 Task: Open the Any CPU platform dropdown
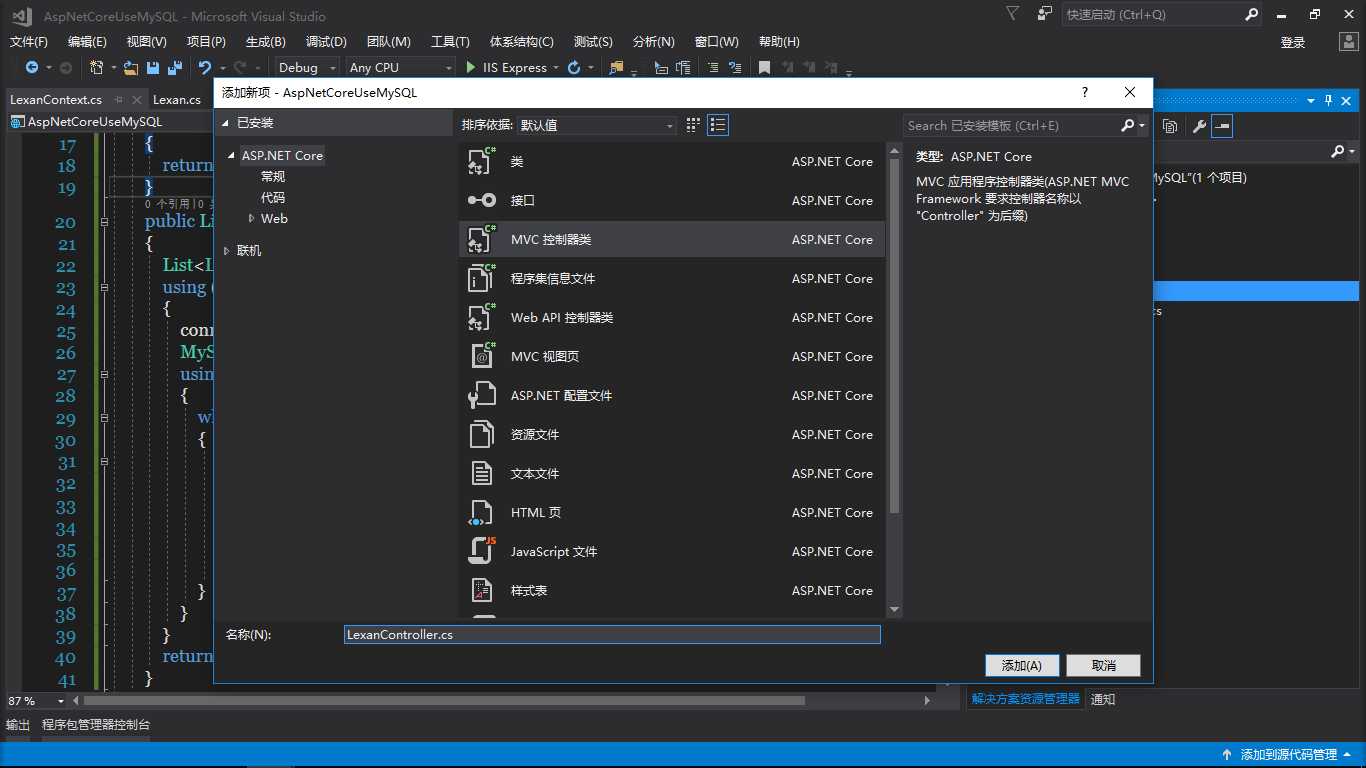(x=400, y=67)
